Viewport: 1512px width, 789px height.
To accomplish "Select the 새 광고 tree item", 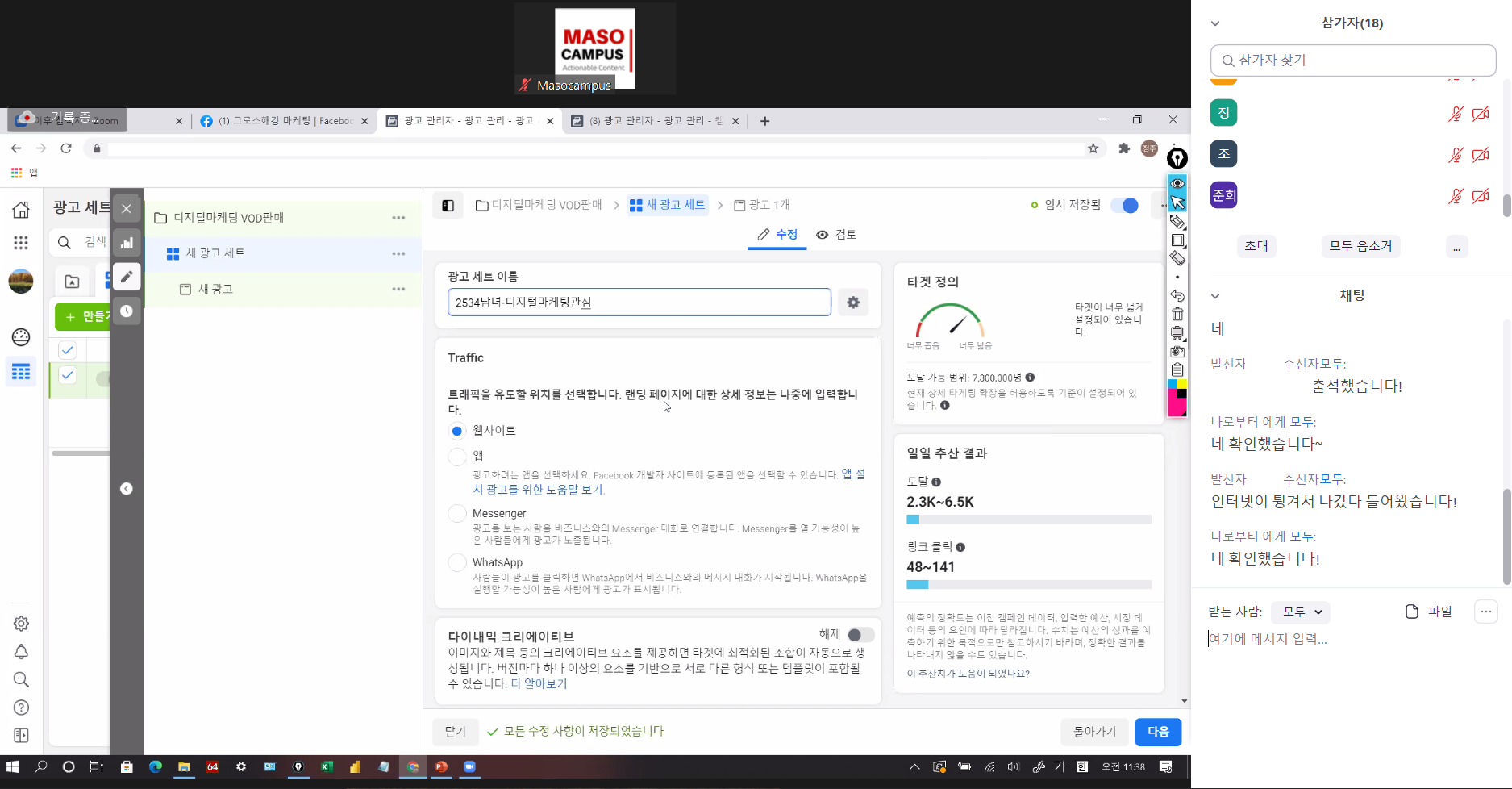I will point(215,289).
